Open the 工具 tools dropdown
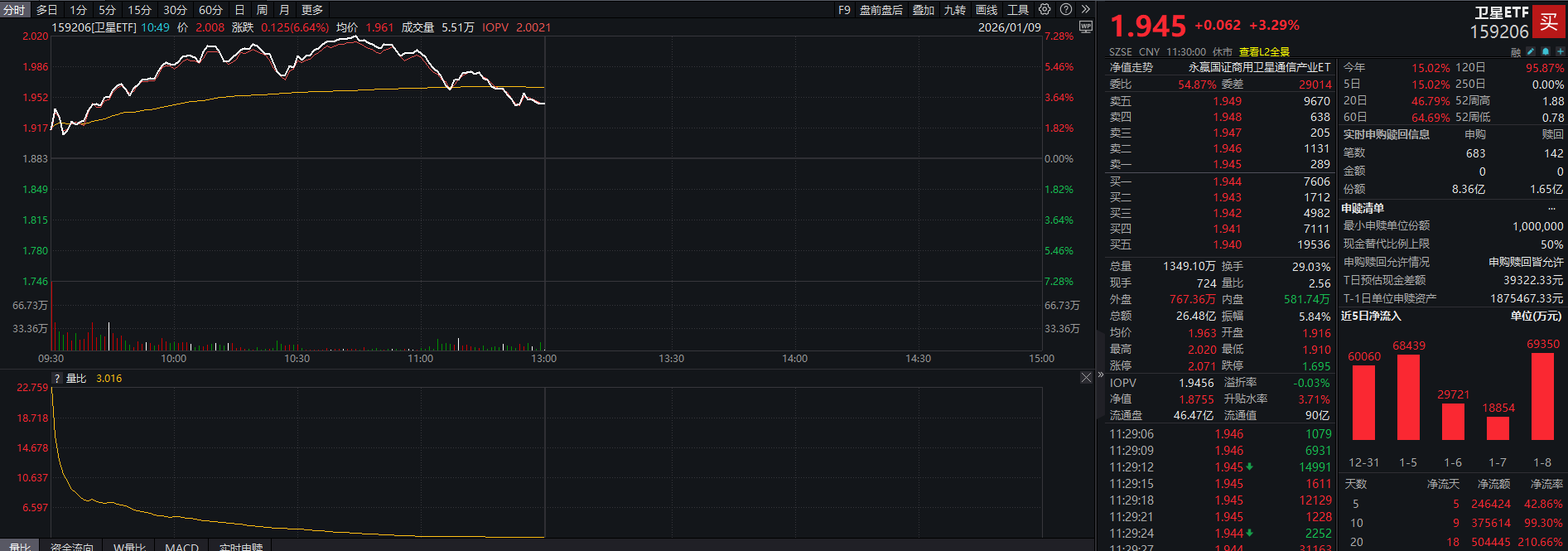 point(1018,10)
